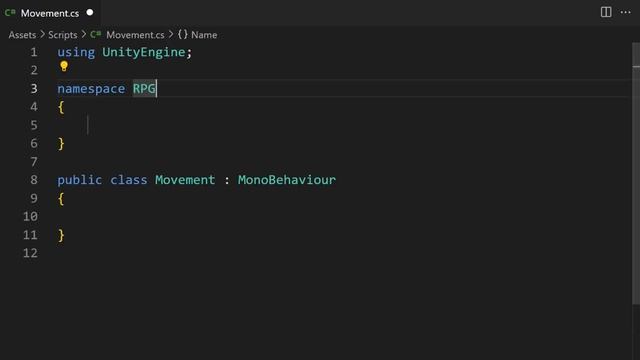Open the Scripts breadcrumb segment
This screenshot has height=360, width=640.
click(62, 35)
